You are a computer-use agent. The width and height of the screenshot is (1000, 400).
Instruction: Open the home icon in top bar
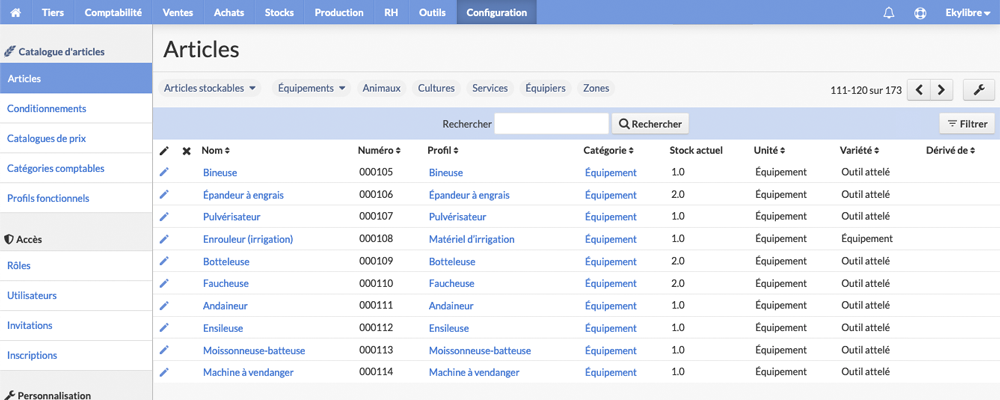tap(16, 12)
